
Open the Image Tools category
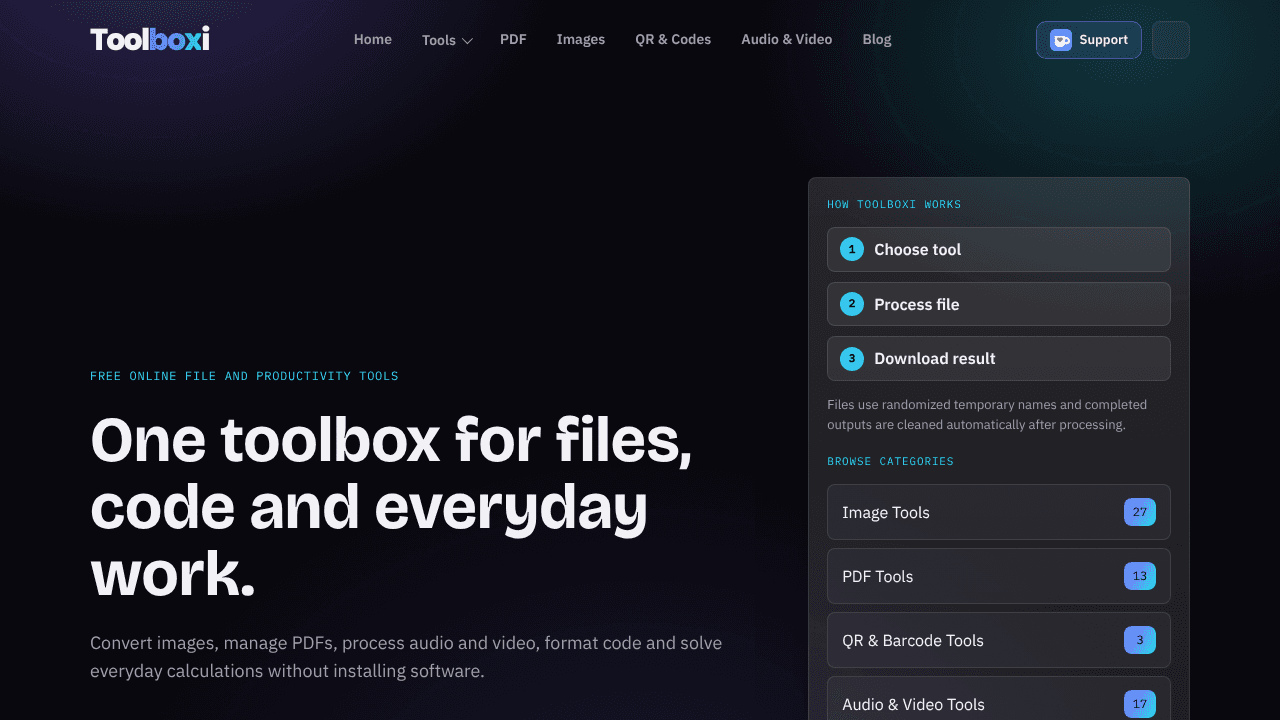click(999, 512)
